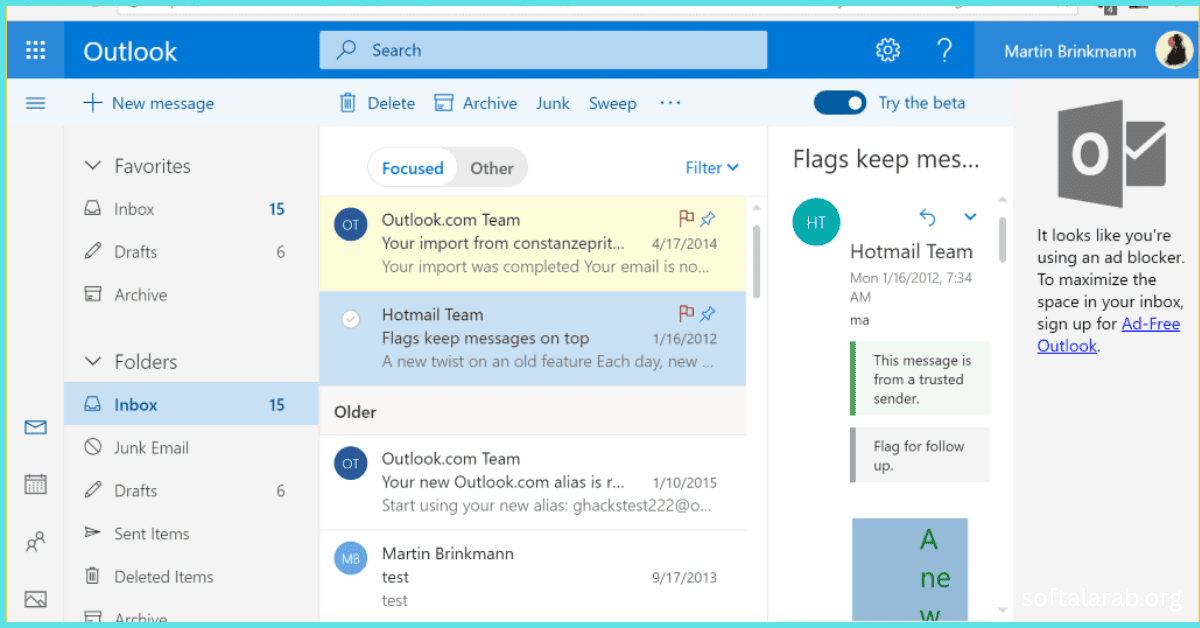1200x628 pixels.
Task: Click the Sweep toolbar button
Action: click(612, 103)
